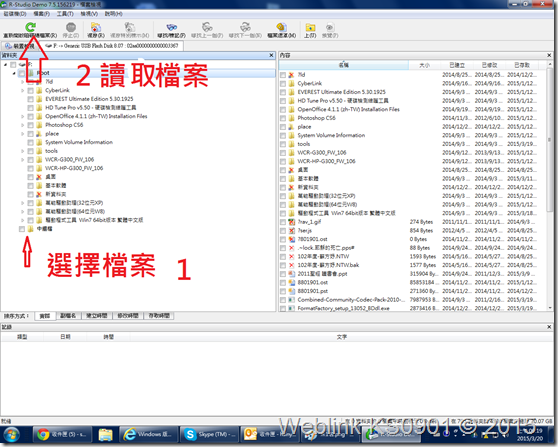Screen dimensions: 558x447
Task: Open the File (F) menu
Action: point(42,14)
